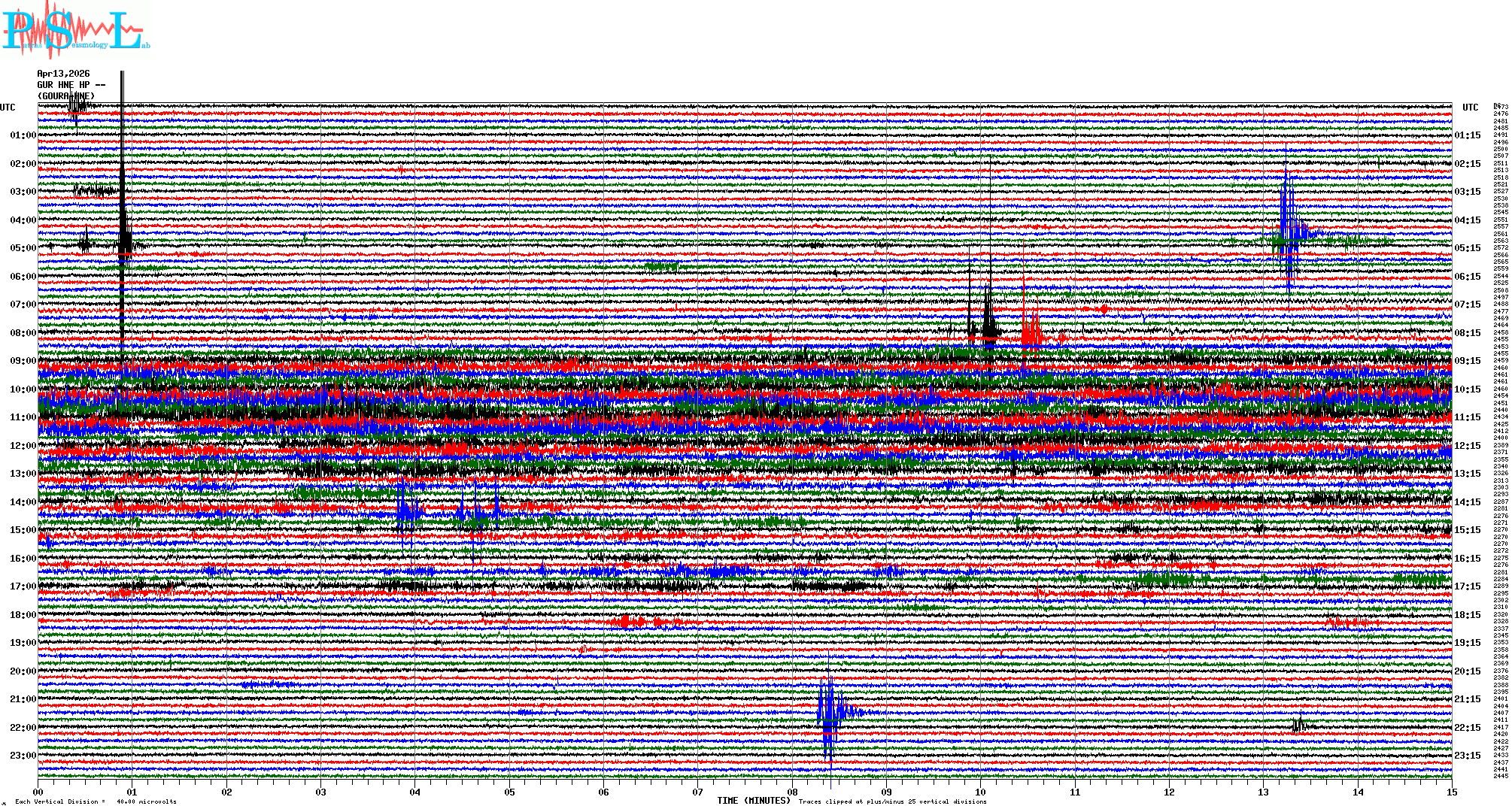Click the blue event at 21:30 trace
1512x812 pixels.
pyautogui.click(x=828, y=710)
